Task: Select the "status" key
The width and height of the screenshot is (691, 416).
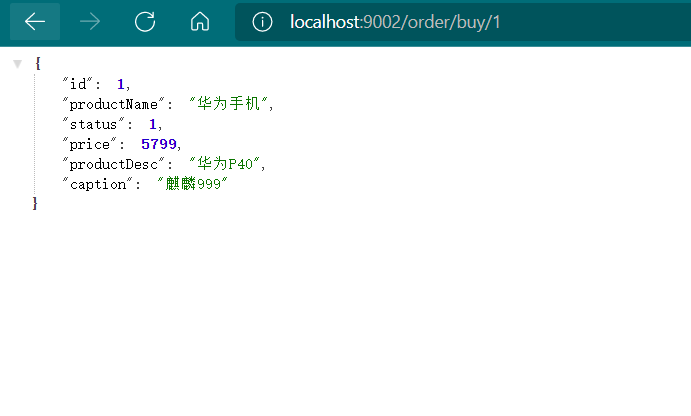Action: [93, 124]
